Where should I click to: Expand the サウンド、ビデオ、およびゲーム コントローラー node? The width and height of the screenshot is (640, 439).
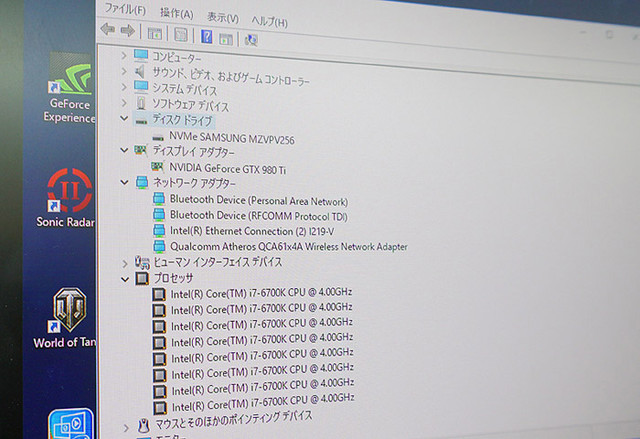(124, 71)
